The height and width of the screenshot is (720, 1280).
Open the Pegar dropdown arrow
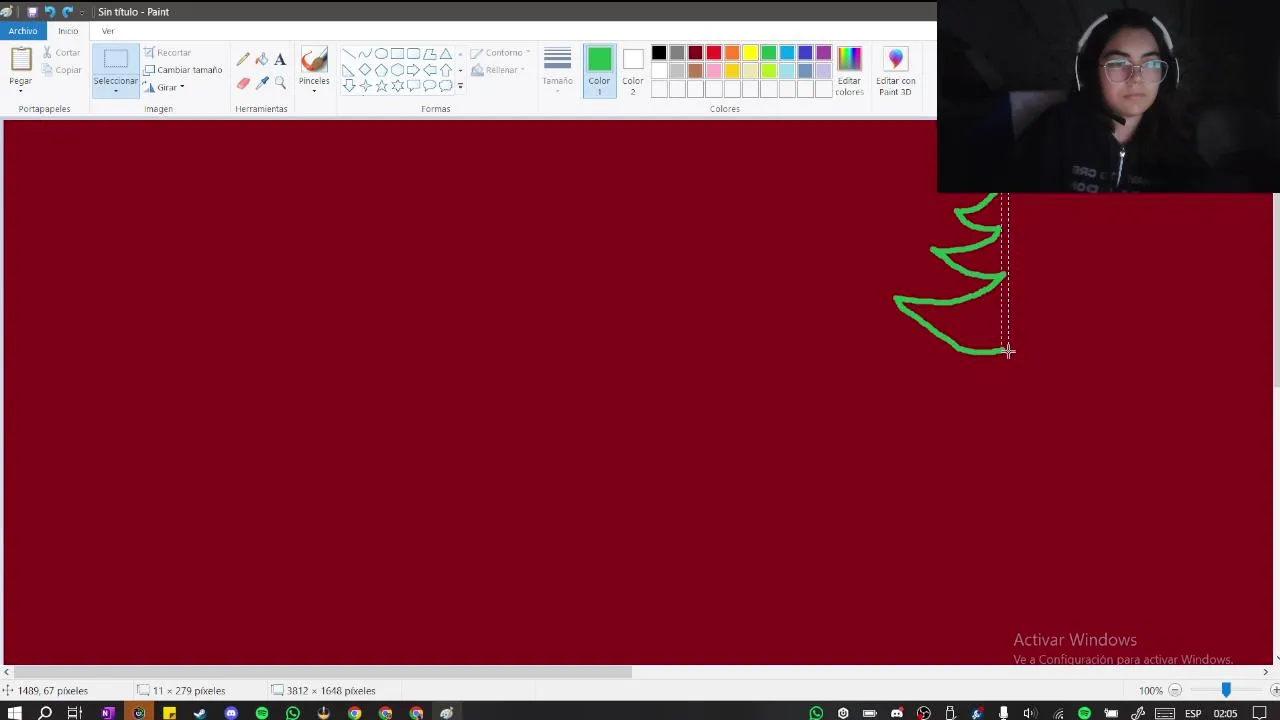[x=21, y=91]
